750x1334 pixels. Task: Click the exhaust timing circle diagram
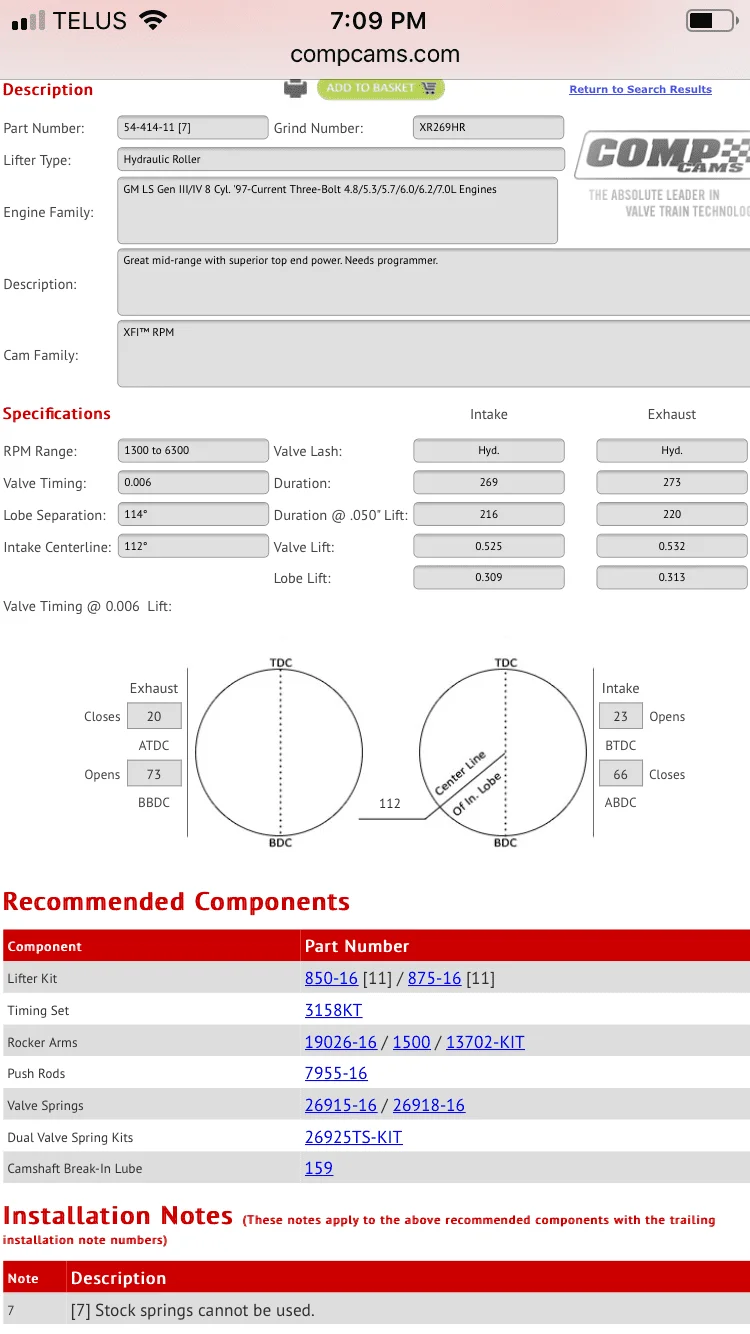280,752
